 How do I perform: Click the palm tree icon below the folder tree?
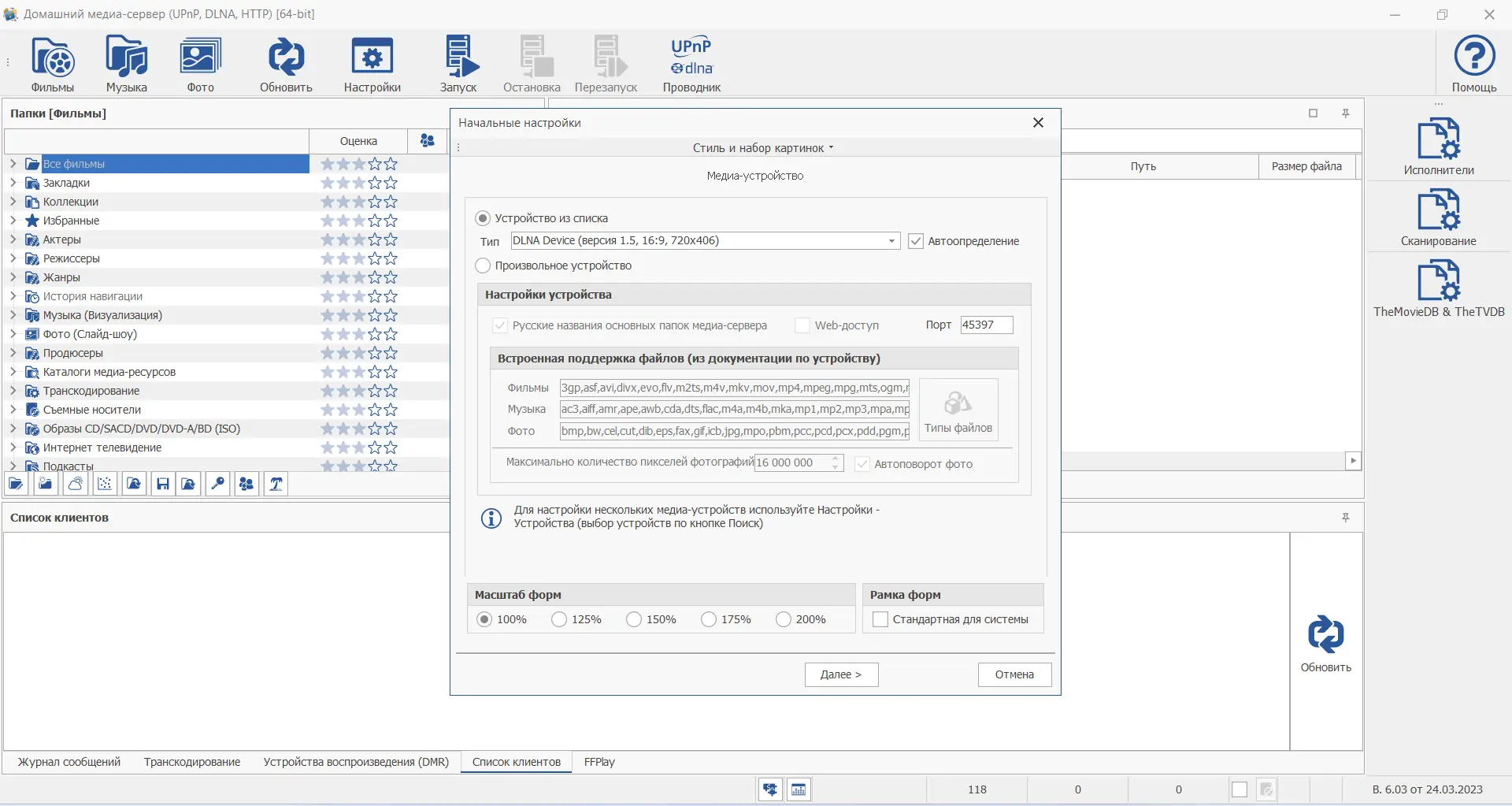pyautogui.click(x=276, y=484)
